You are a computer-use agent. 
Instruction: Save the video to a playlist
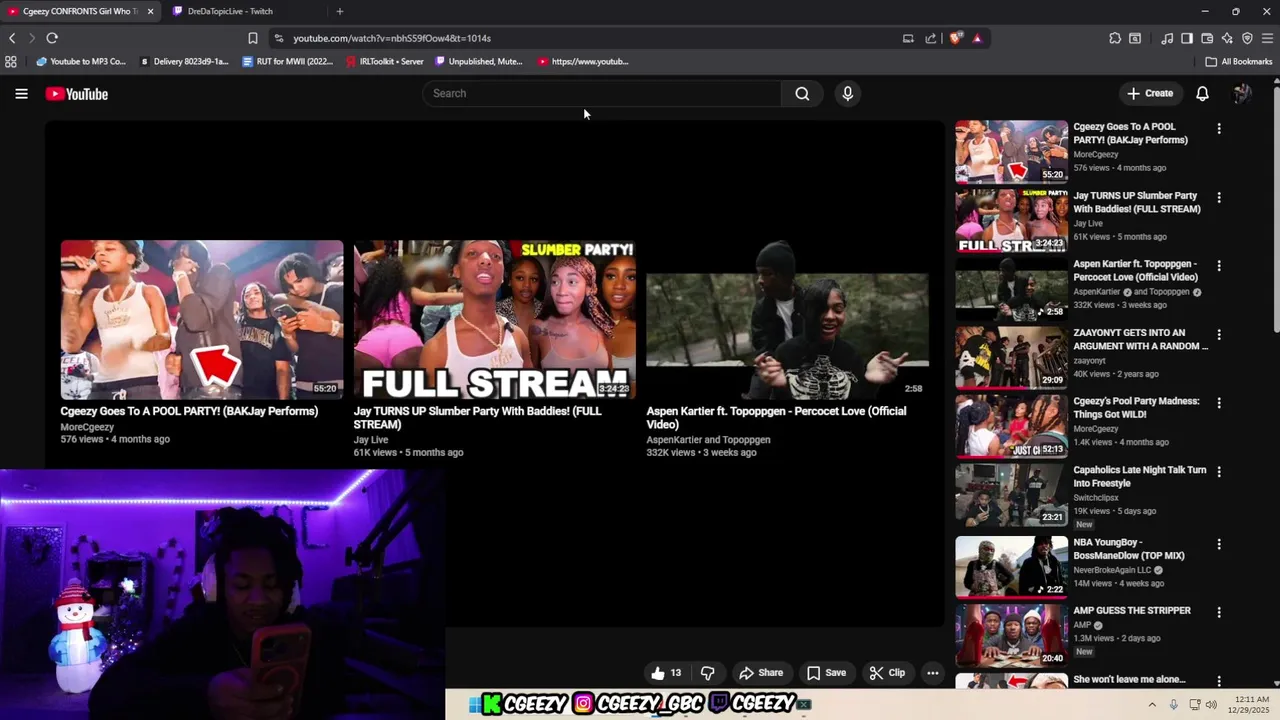point(827,673)
